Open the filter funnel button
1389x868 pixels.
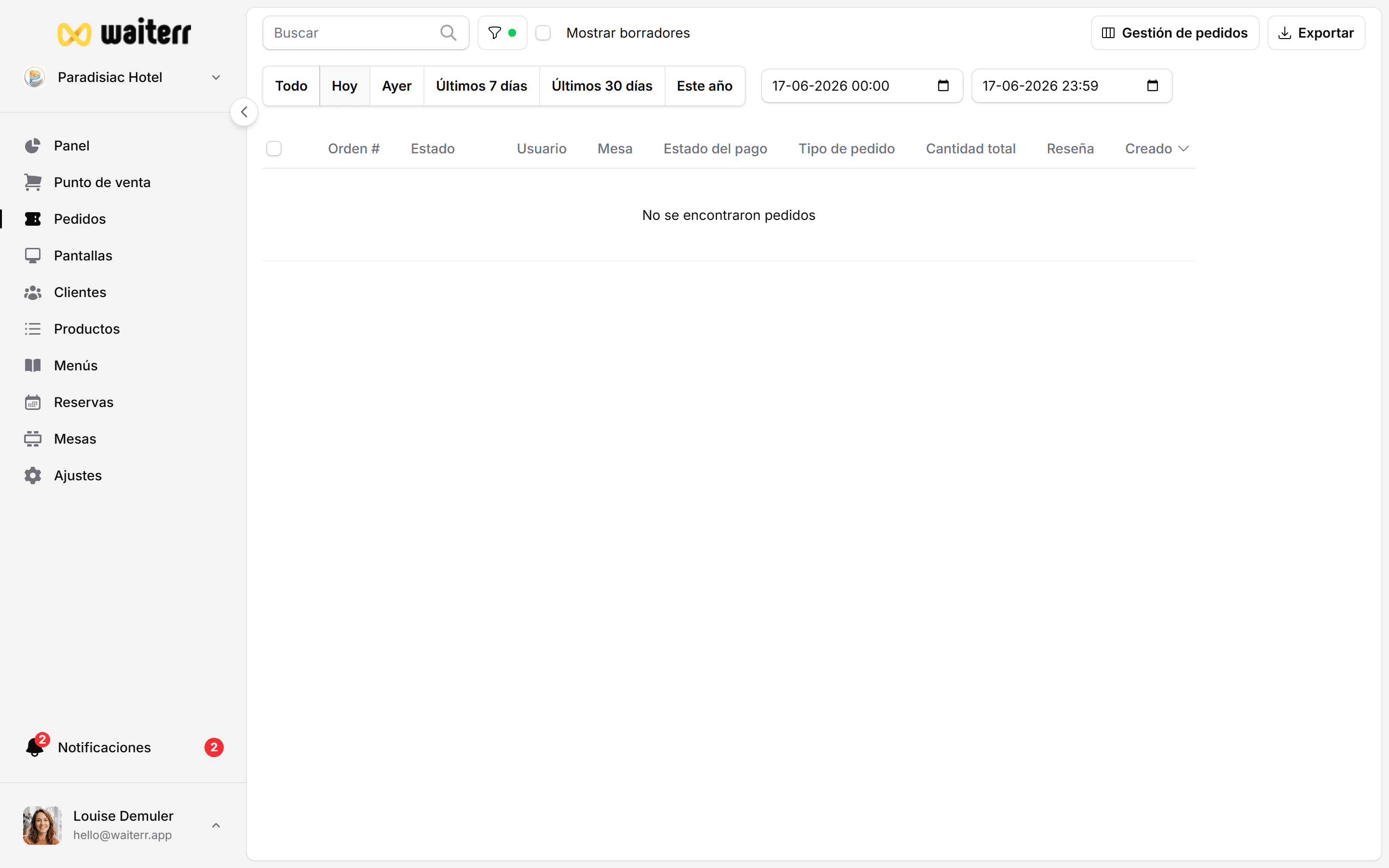(502, 33)
